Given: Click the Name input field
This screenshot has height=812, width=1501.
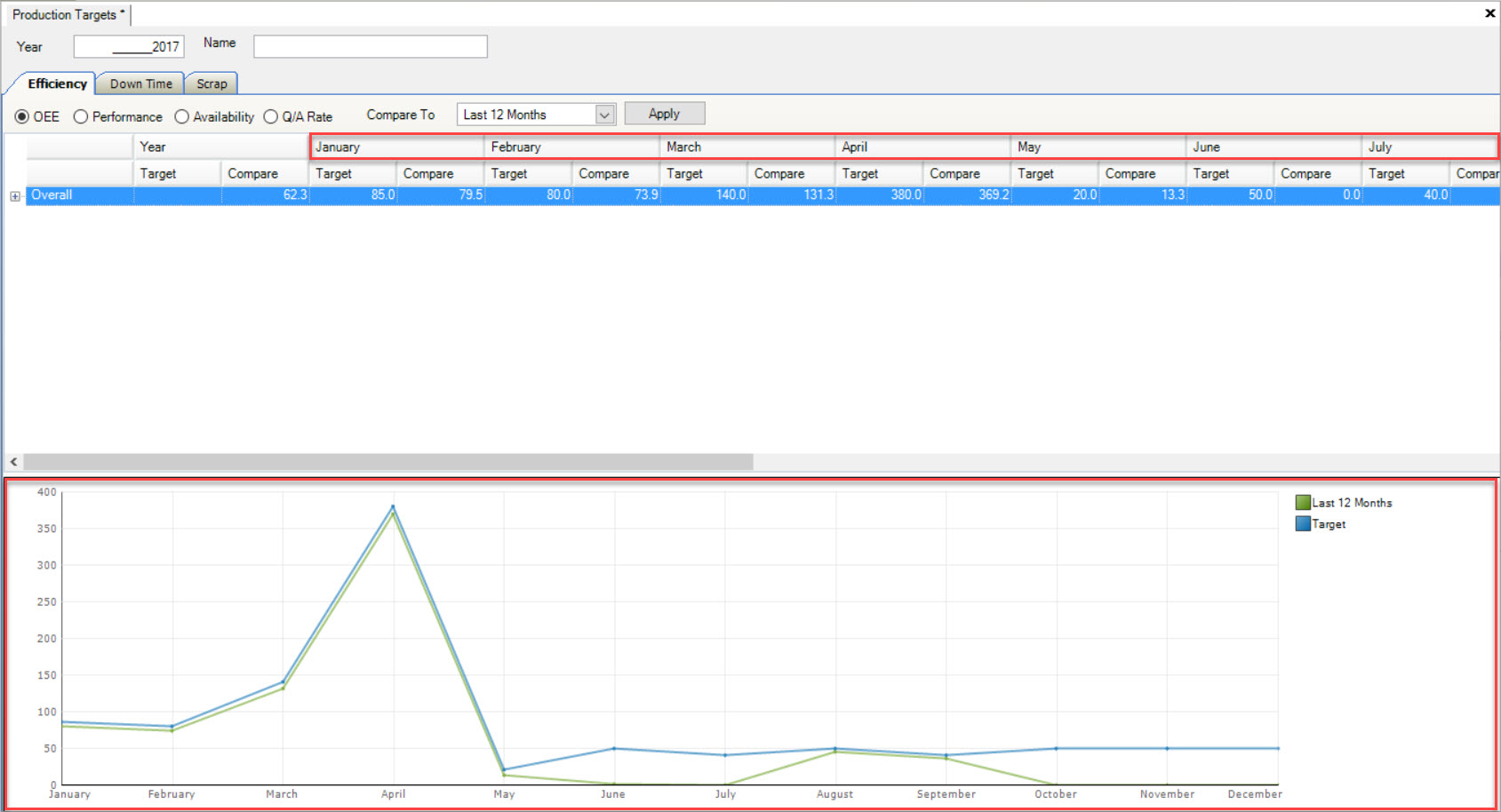Looking at the screenshot, I should tap(371, 46).
